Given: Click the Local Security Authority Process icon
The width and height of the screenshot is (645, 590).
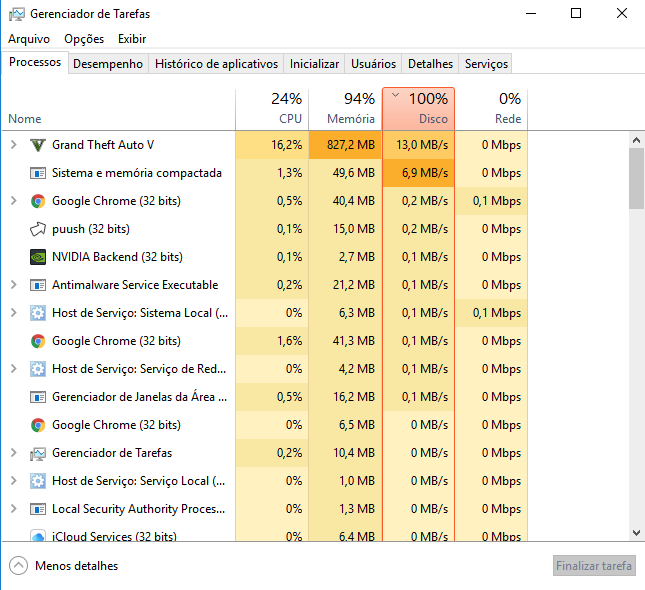Looking at the screenshot, I should (38, 509).
